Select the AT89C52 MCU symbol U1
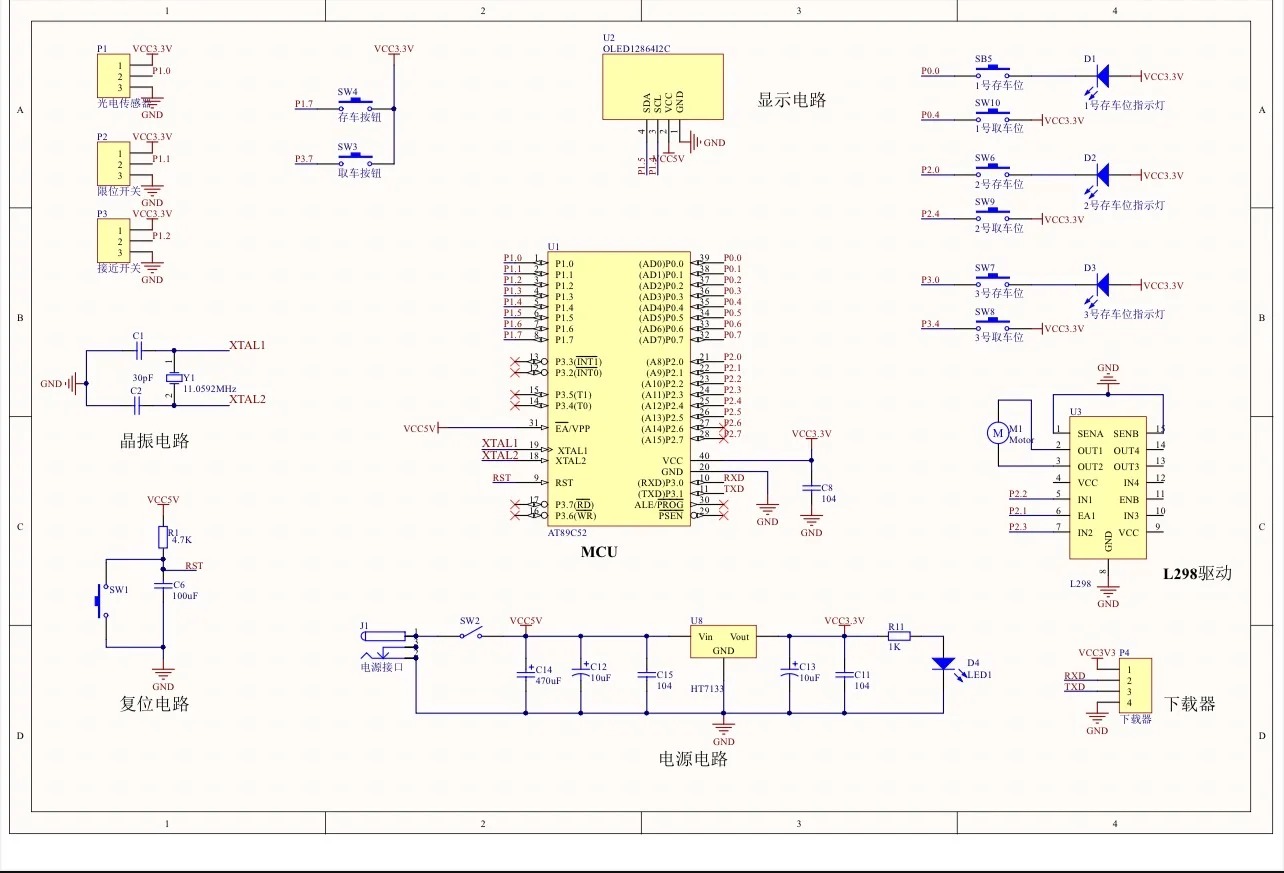 click(620, 390)
